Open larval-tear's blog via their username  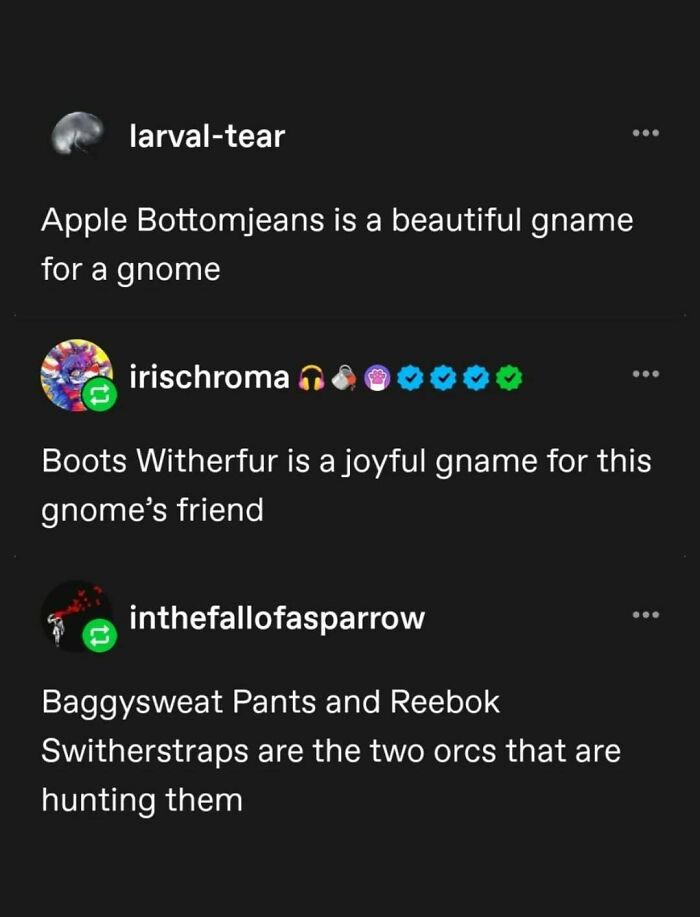(205, 136)
